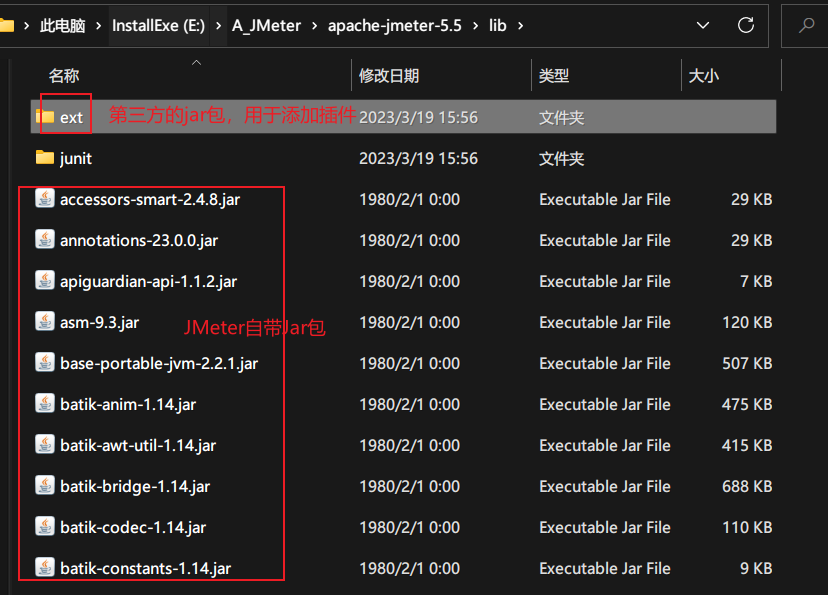Select apiguardian-api-1.1.2.jar file icon
This screenshot has width=828, height=595.
coord(45,280)
